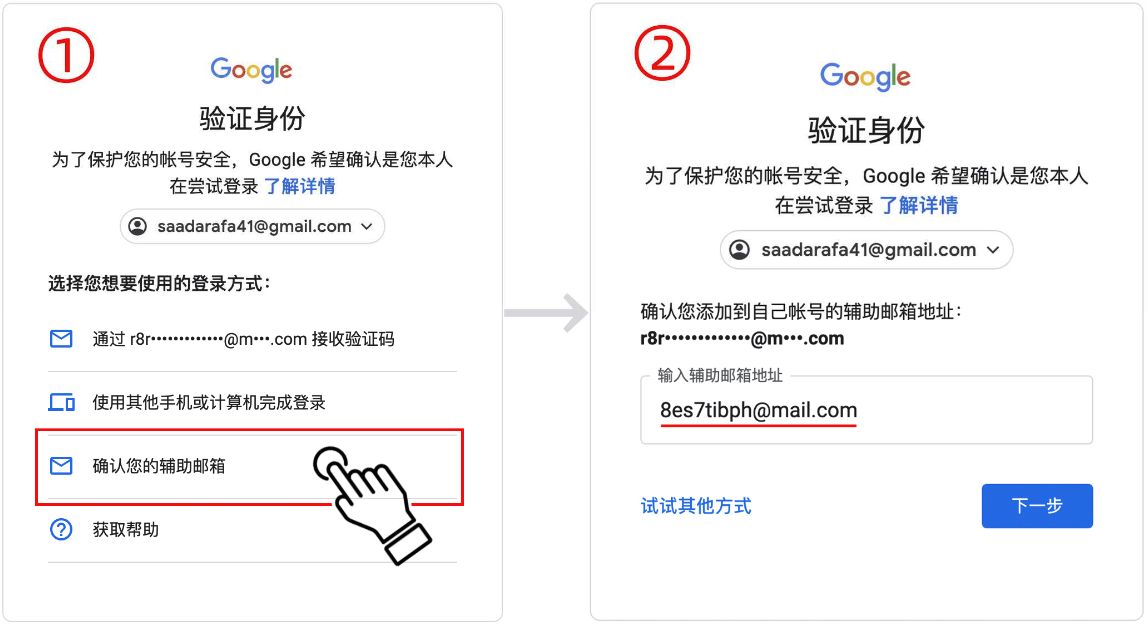Select 获取帮助 option
Image resolution: width=1148 pixels, height=626 pixels.
tap(252, 530)
